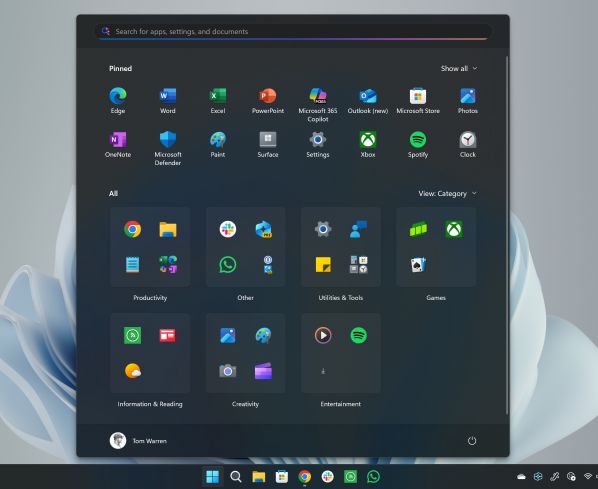This screenshot has height=489, width=598.
Task: Open the View: Category dropdown
Action: [447, 193]
